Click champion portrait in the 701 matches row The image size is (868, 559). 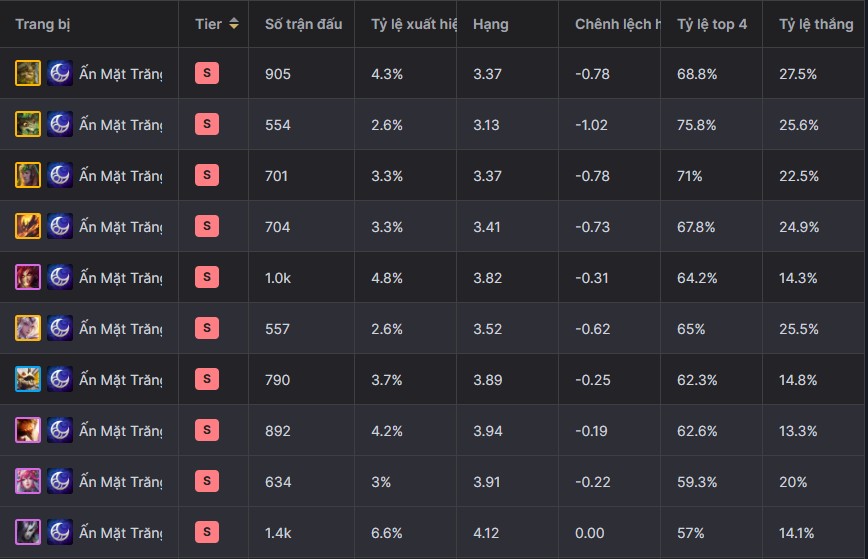click(x=28, y=175)
